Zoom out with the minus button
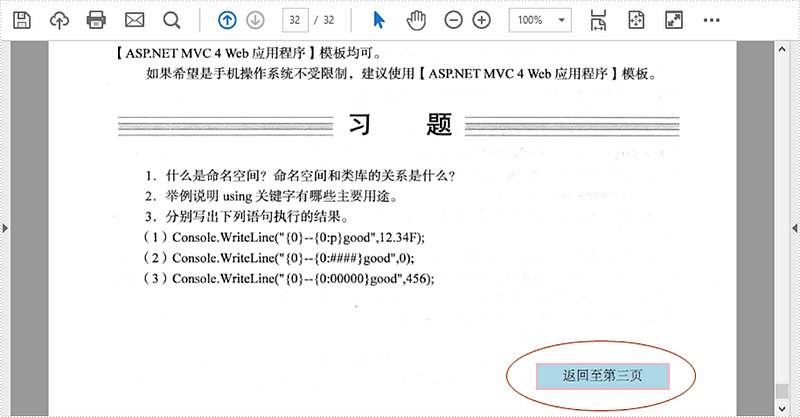 tap(454, 20)
